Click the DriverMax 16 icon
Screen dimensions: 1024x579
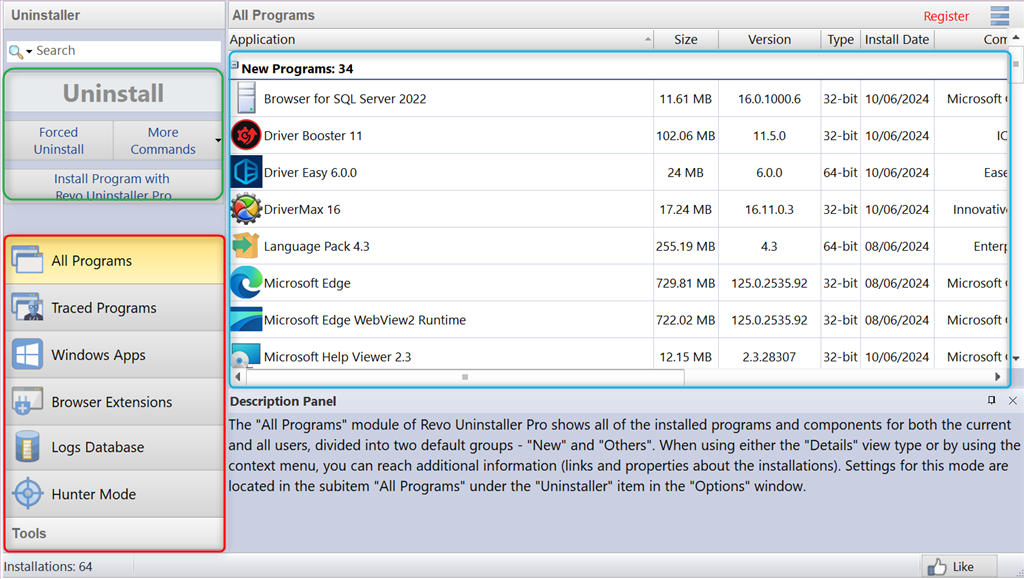(x=246, y=209)
